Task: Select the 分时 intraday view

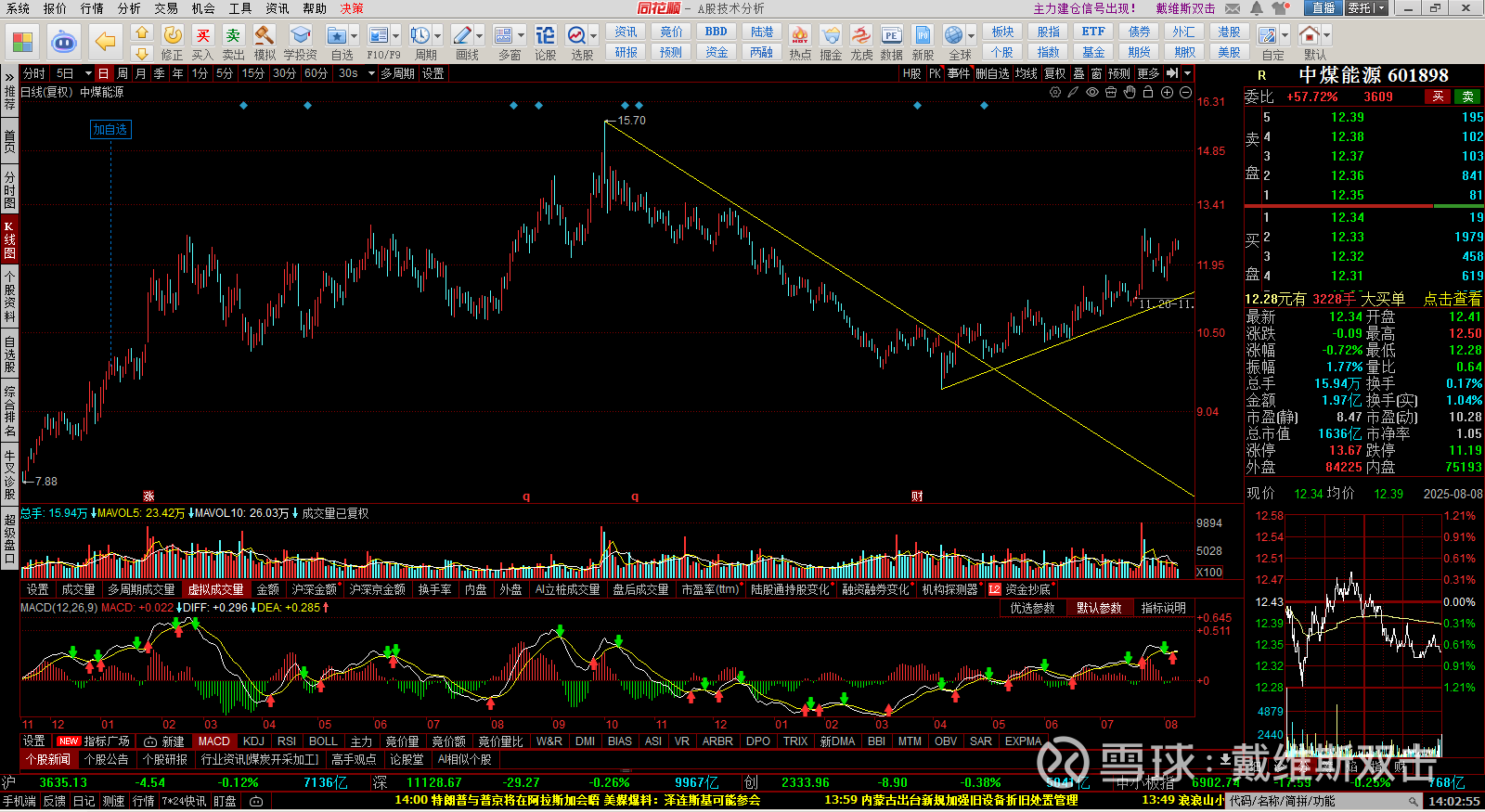Action: pos(34,73)
